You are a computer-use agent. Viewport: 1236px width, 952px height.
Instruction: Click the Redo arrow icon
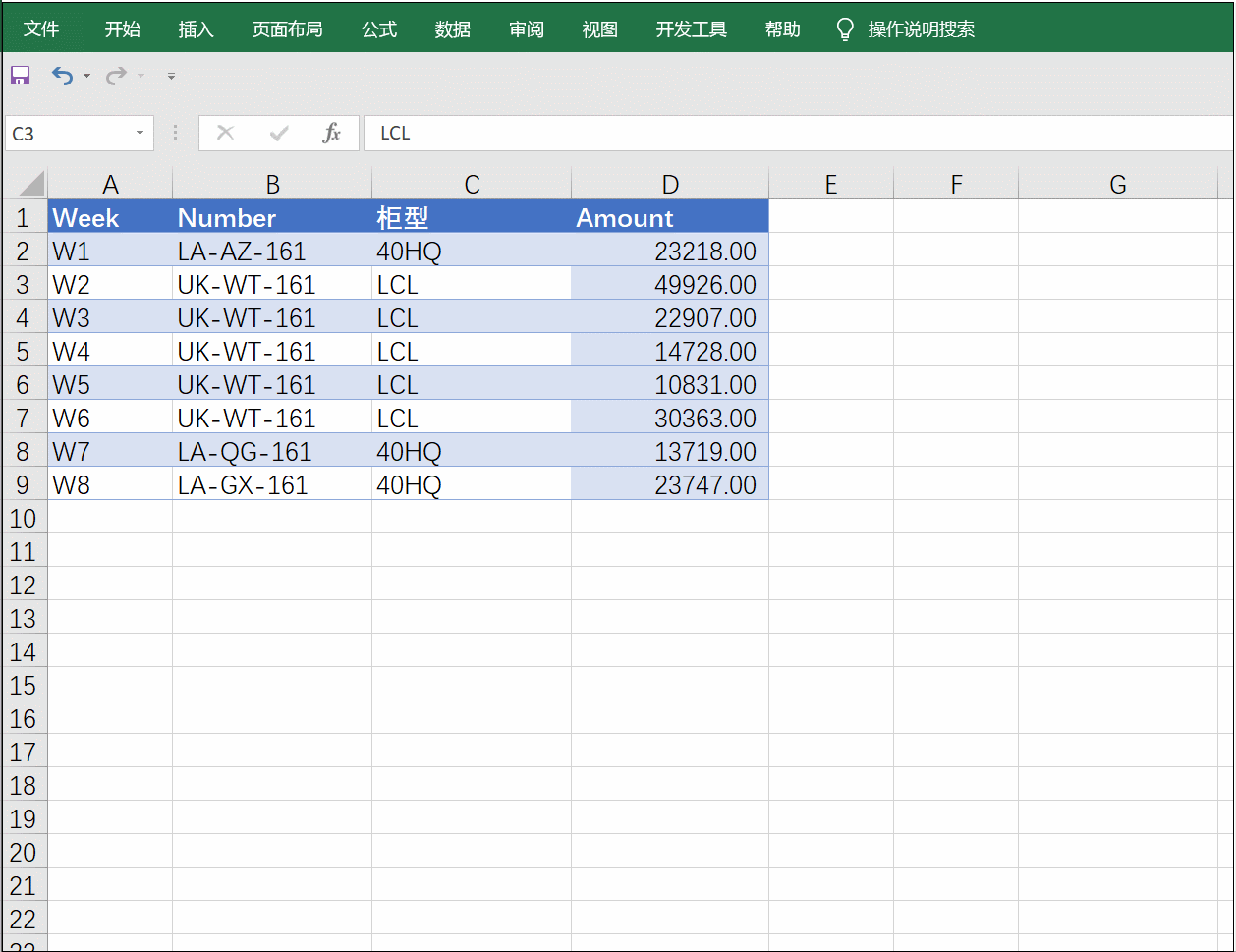(x=116, y=76)
